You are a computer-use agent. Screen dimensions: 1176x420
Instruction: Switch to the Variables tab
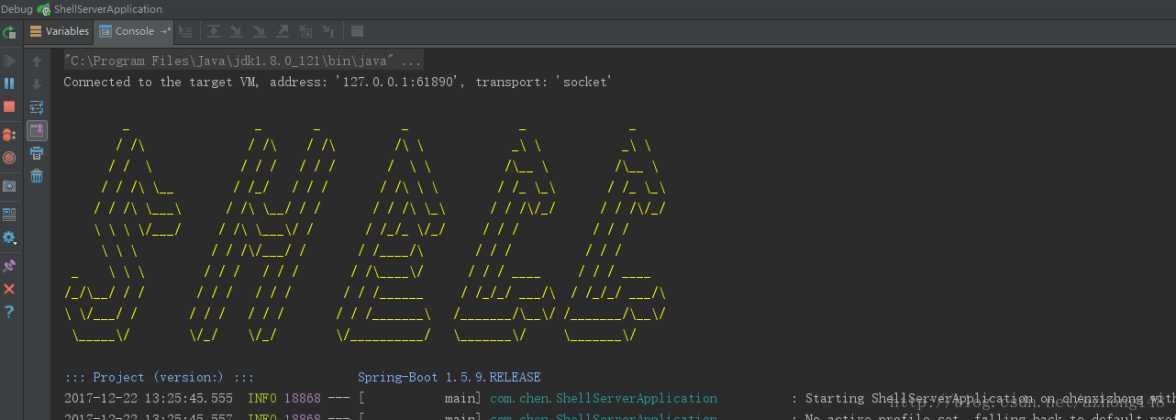(x=59, y=32)
